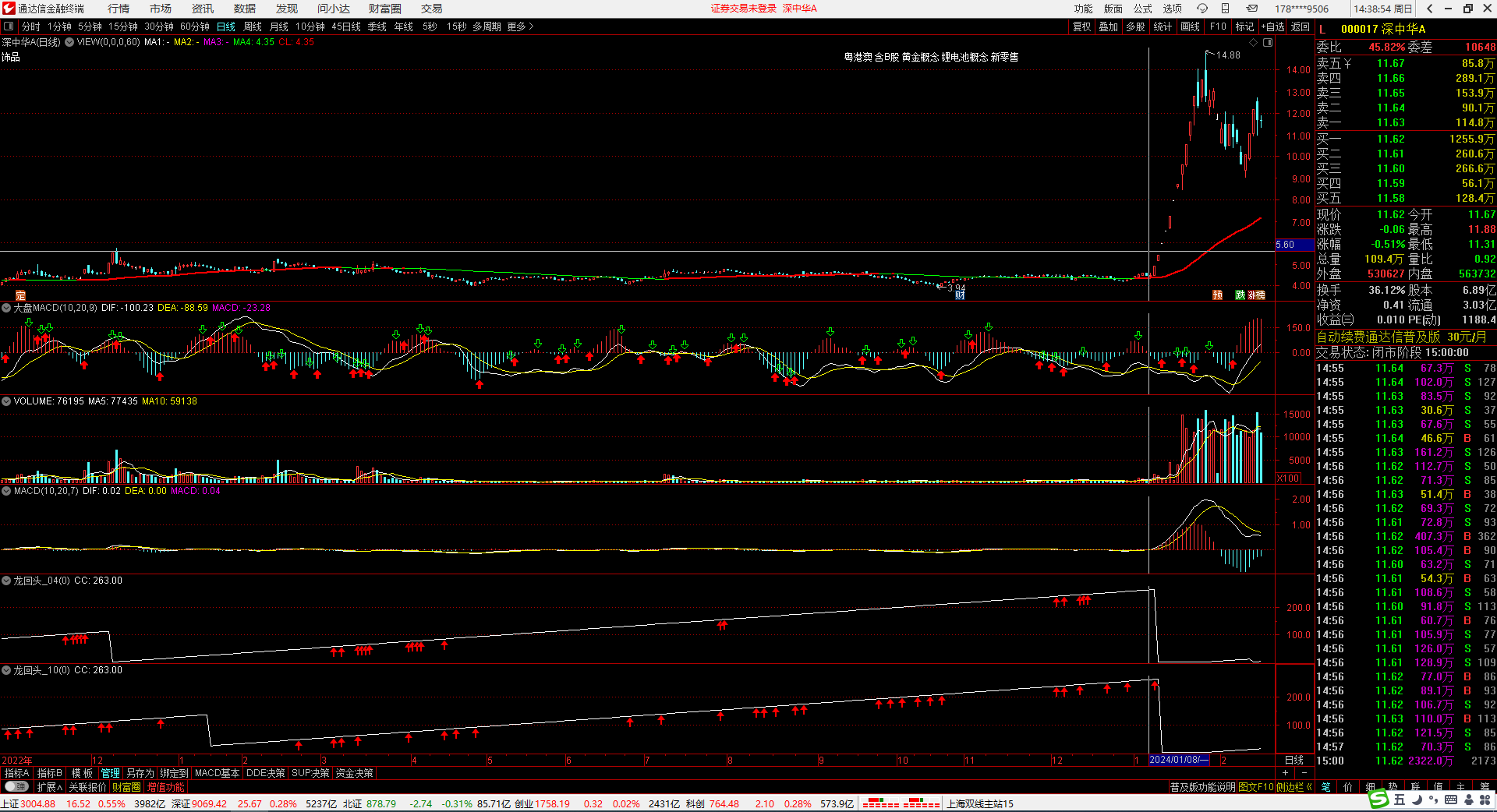Image resolution: width=1497 pixels, height=812 pixels.
Task: Expand 更多 period options
Action: pyautogui.click(x=520, y=26)
